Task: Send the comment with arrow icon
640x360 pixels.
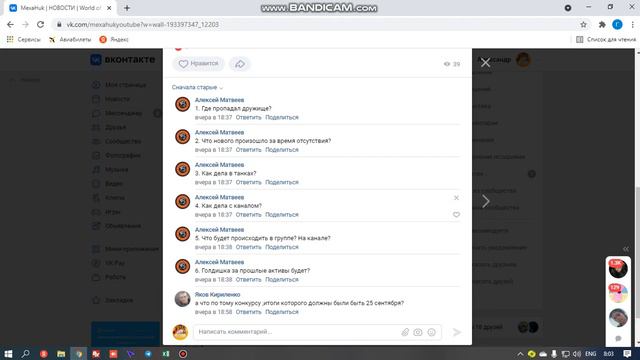Action: [457, 332]
